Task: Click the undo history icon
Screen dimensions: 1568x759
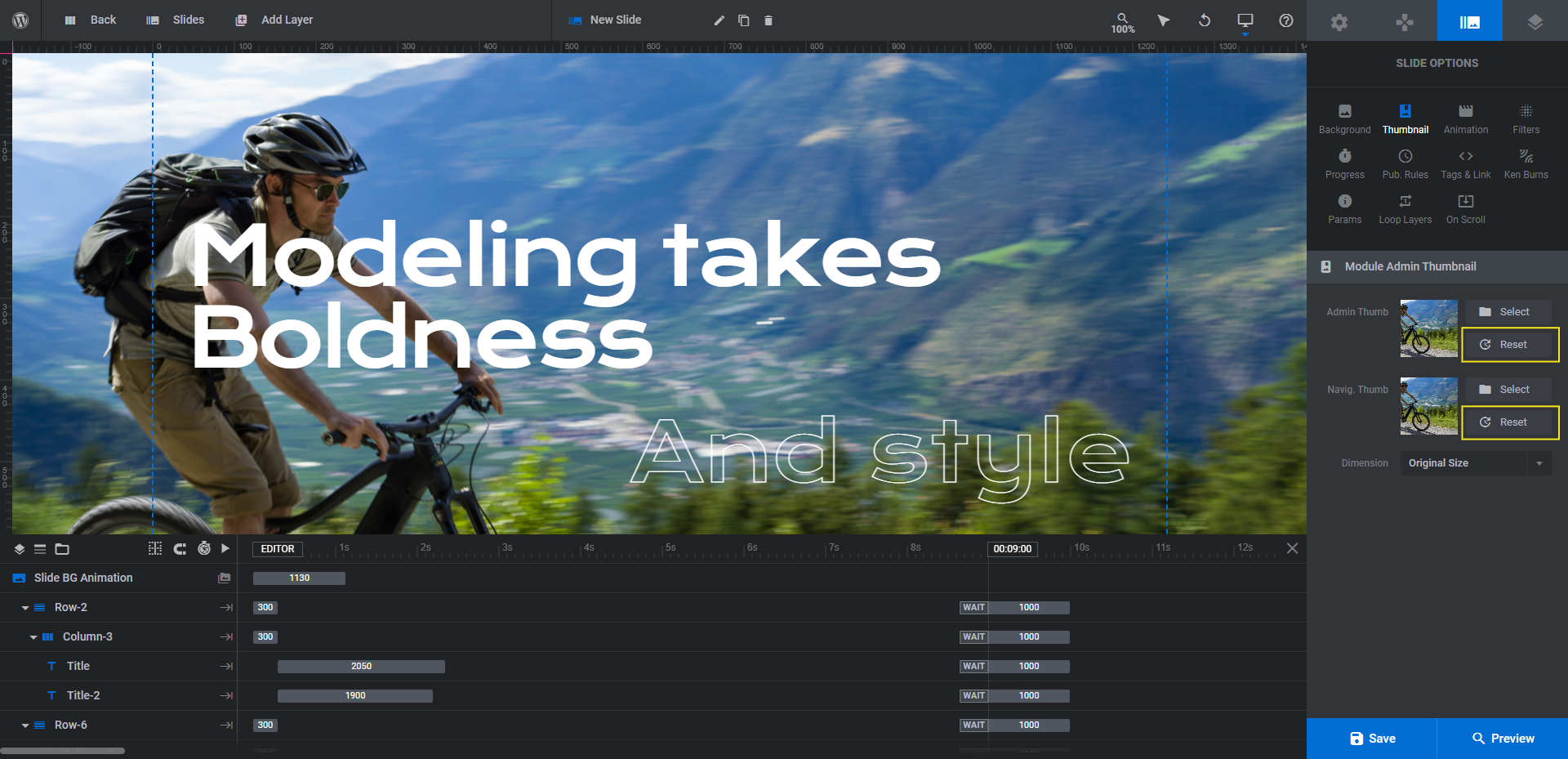Action: (x=1205, y=20)
